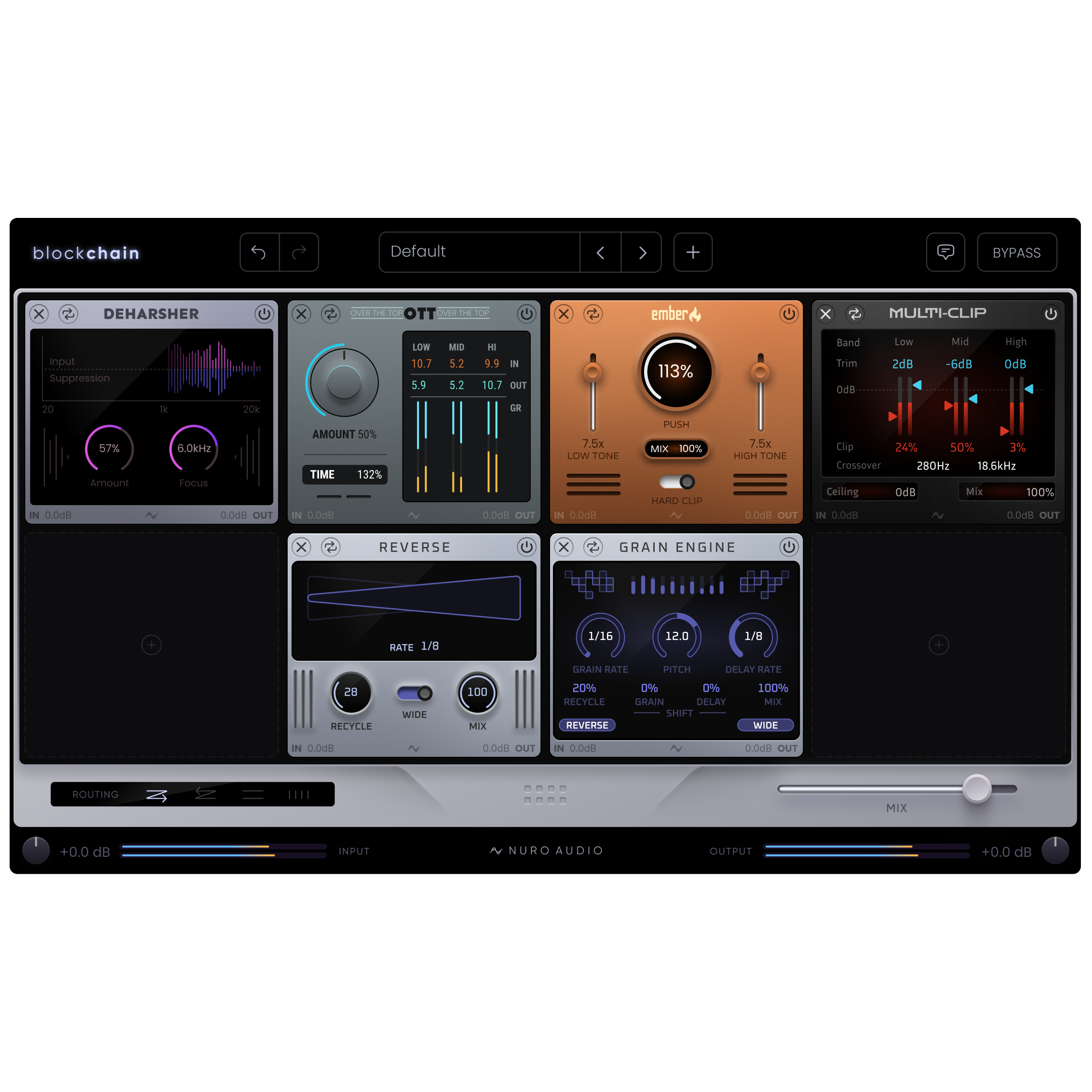Screen dimensions: 1092x1092
Task: Click the add preset plus button
Action: (693, 252)
